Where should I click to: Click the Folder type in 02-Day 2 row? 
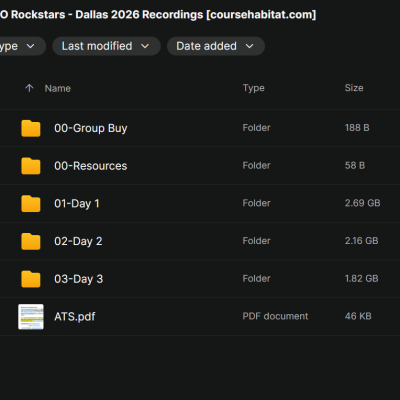point(256,241)
